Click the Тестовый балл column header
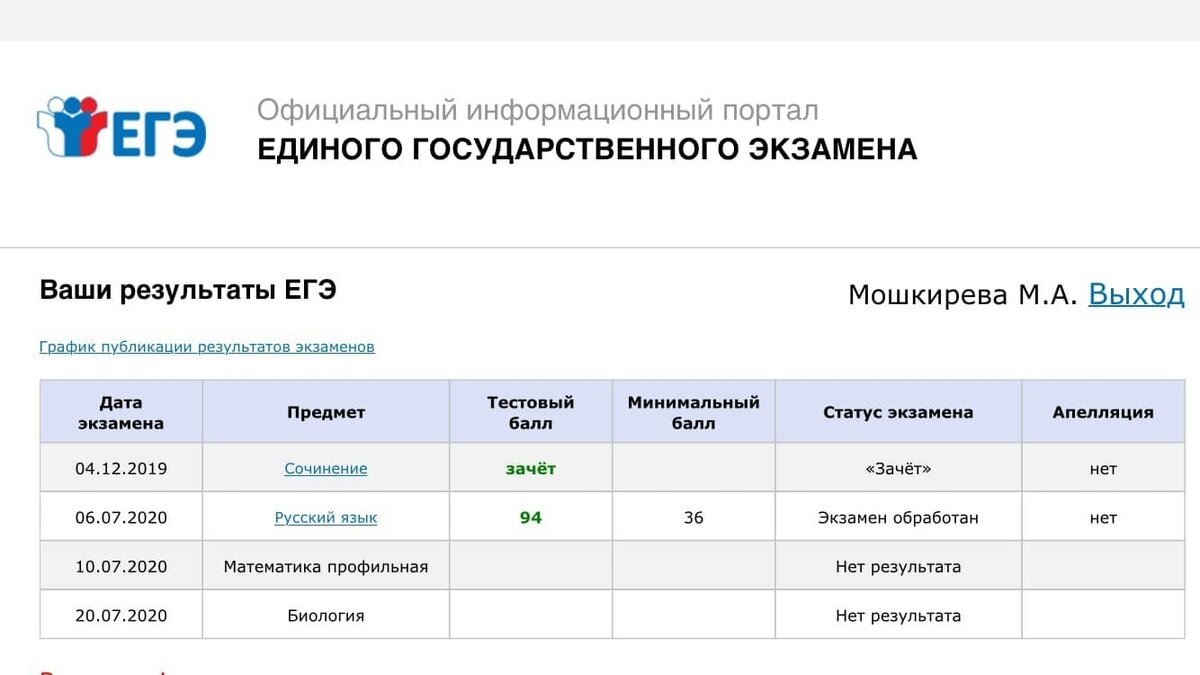Screen dimensions: 1200x675 (x=531, y=410)
